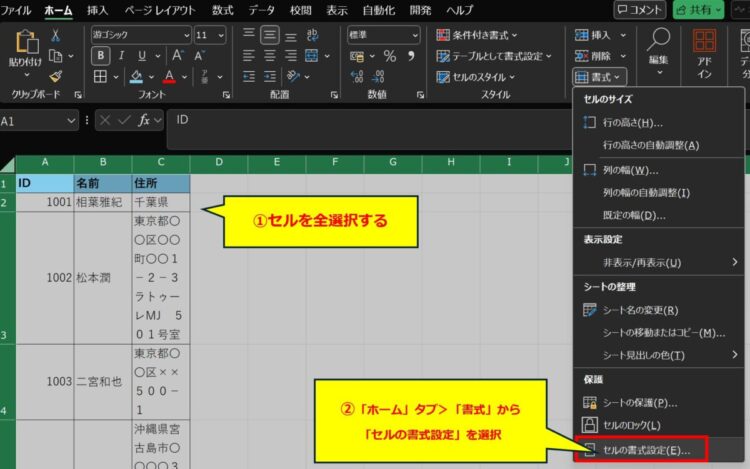Viewport: 750px width, 469px height.
Task: Decrease the indent
Action: coord(249,76)
